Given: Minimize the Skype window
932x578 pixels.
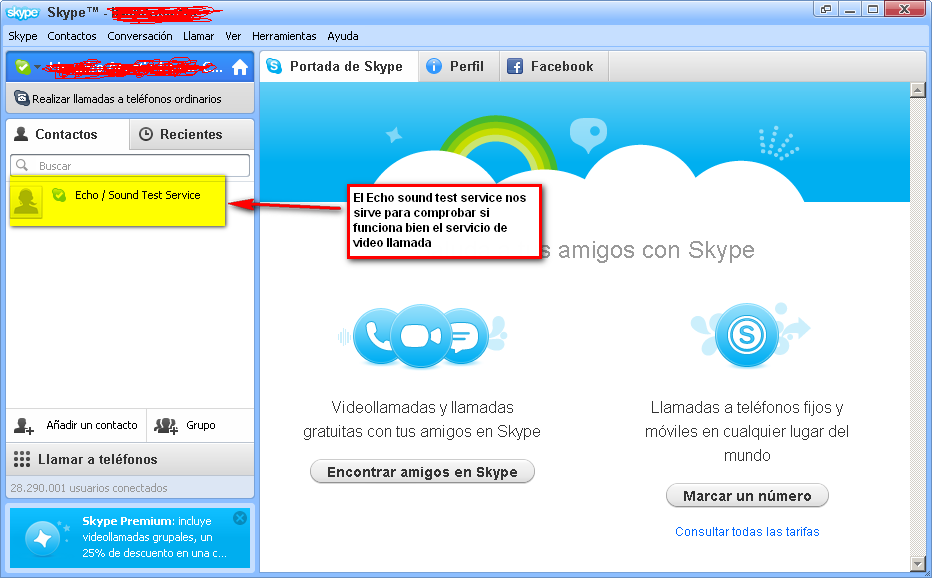Looking at the screenshot, I should pyautogui.click(x=850, y=10).
